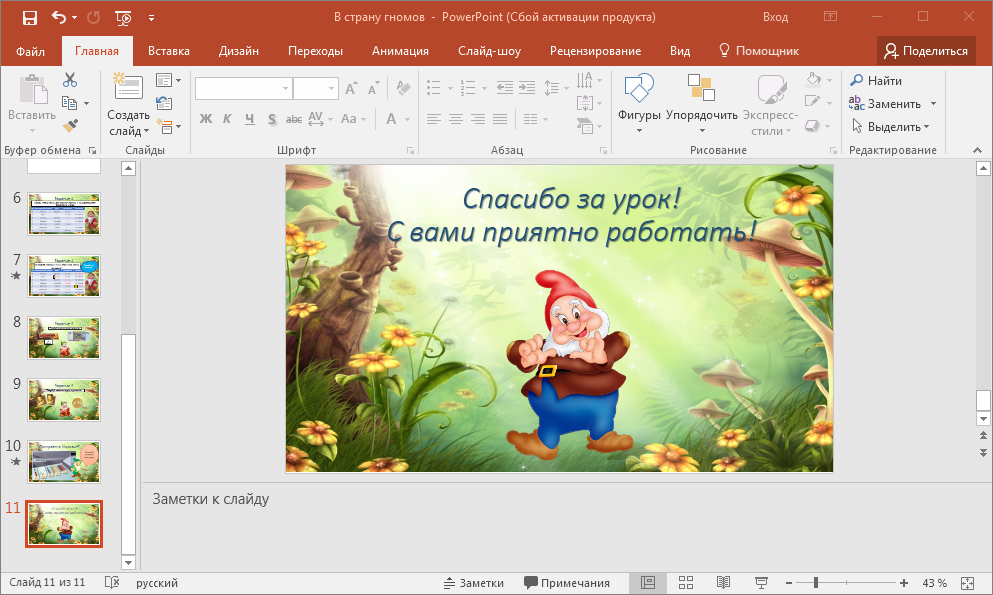The height and width of the screenshot is (595, 993).
Task: Save the presentation with the floppy disk icon
Action: [x=29, y=17]
